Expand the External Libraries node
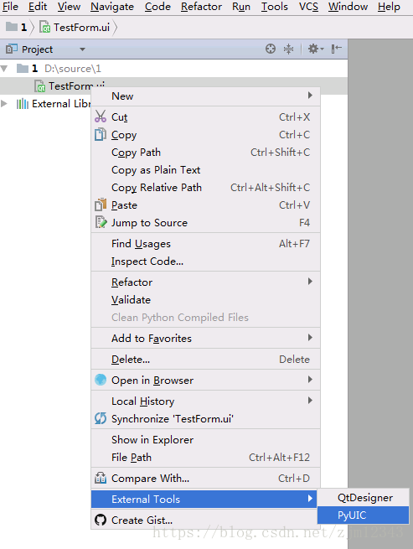The image size is (413, 549). tap(4, 104)
